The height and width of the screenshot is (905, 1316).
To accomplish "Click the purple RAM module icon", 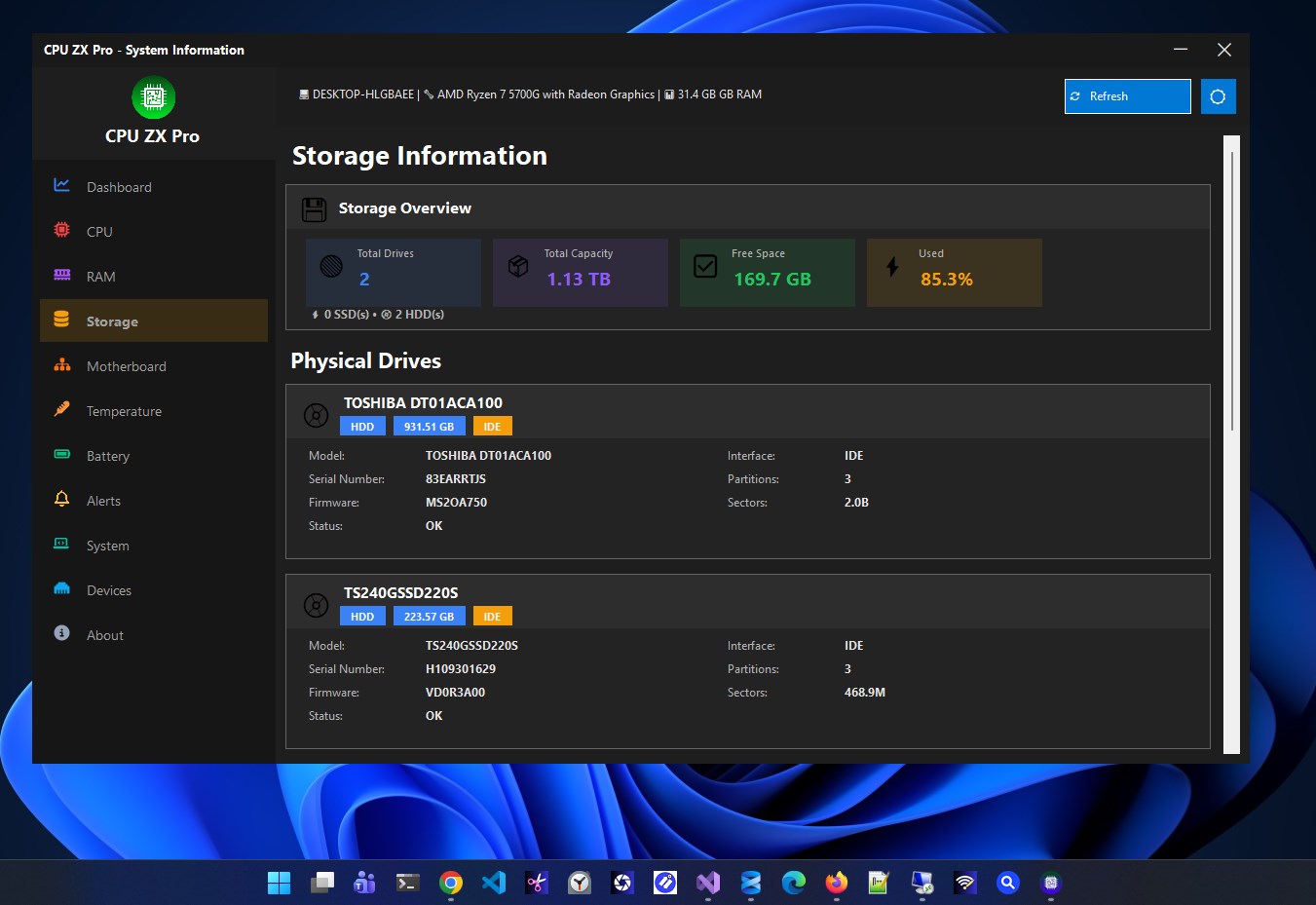I will tap(61, 275).
